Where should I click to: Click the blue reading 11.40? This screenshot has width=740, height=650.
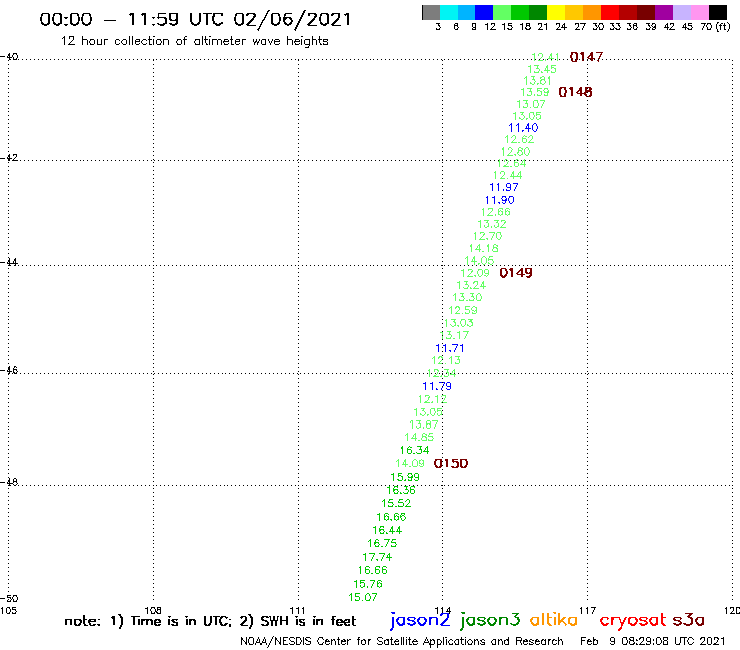coord(523,127)
